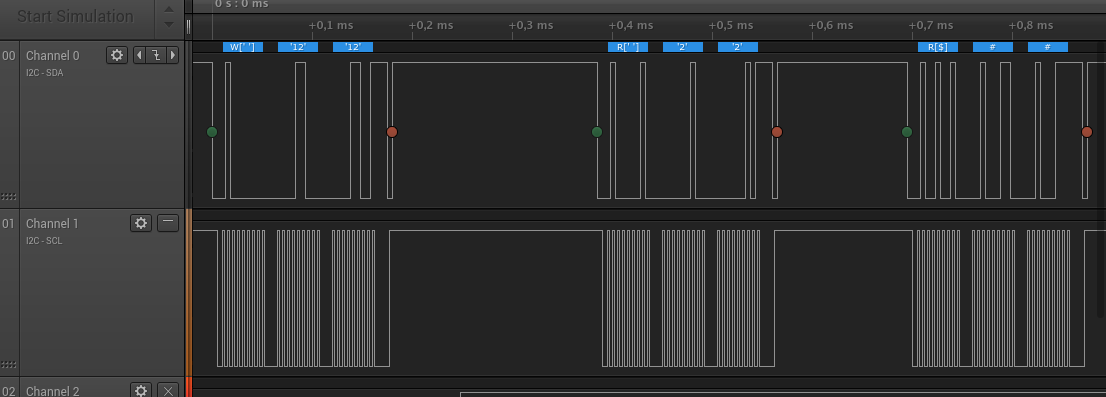This screenshot has height=397, width=1106.
Task: Click the green I2C start marker at 0 ms
Action: coord(212,132)
